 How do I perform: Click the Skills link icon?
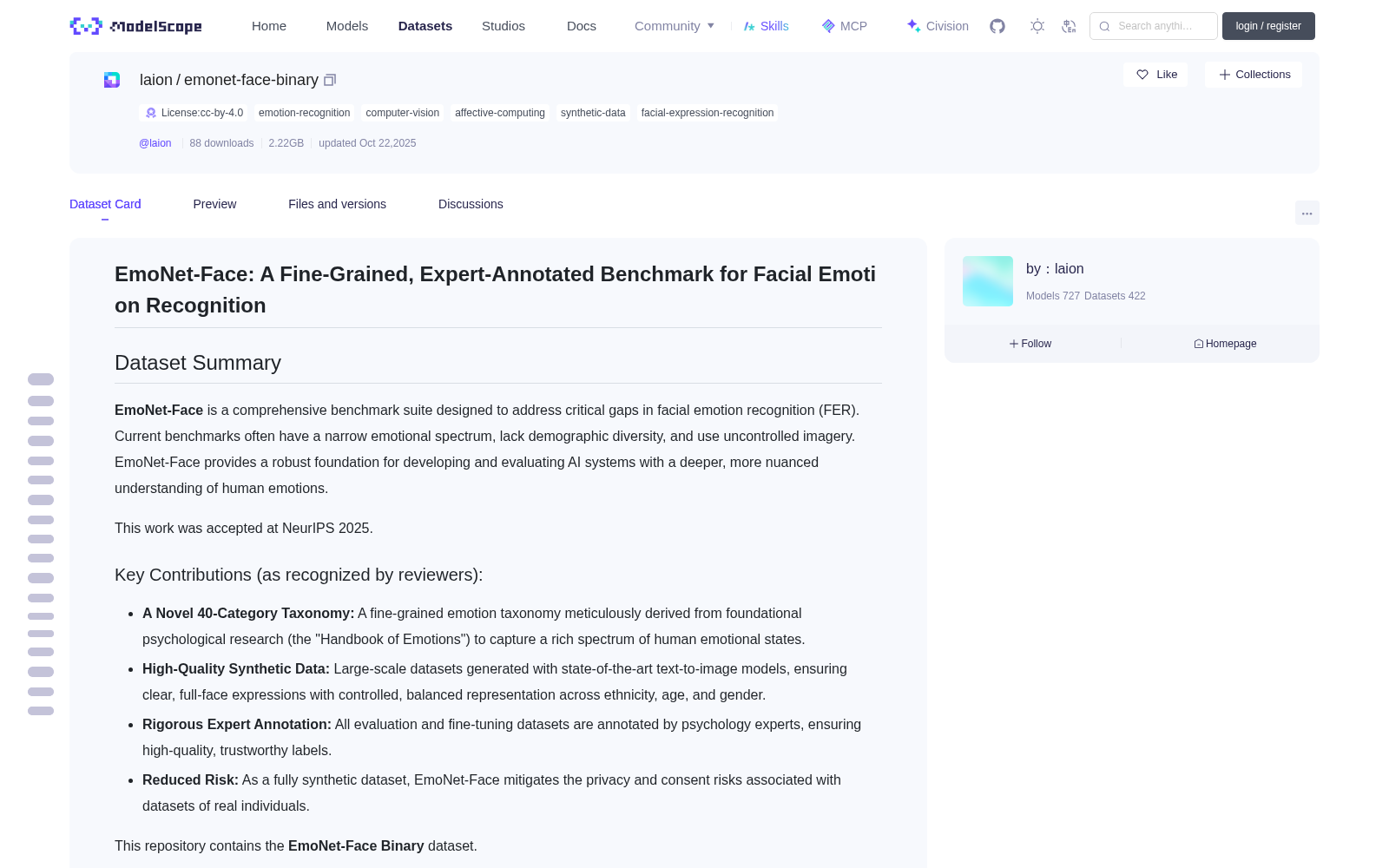pos(749,26)
